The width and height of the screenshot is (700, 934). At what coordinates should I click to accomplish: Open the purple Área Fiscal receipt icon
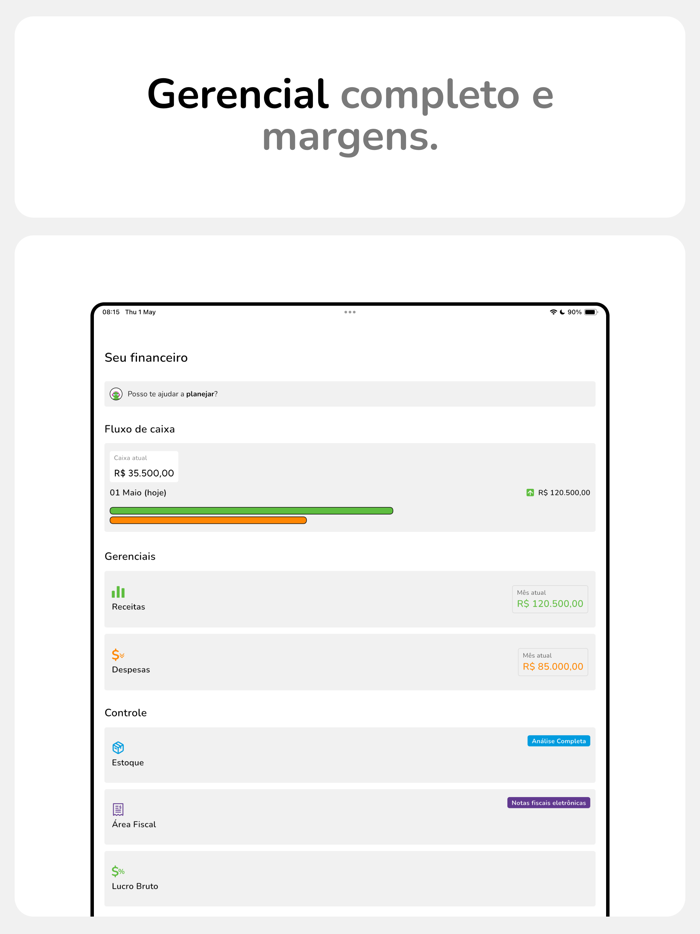tap(120, 809)
